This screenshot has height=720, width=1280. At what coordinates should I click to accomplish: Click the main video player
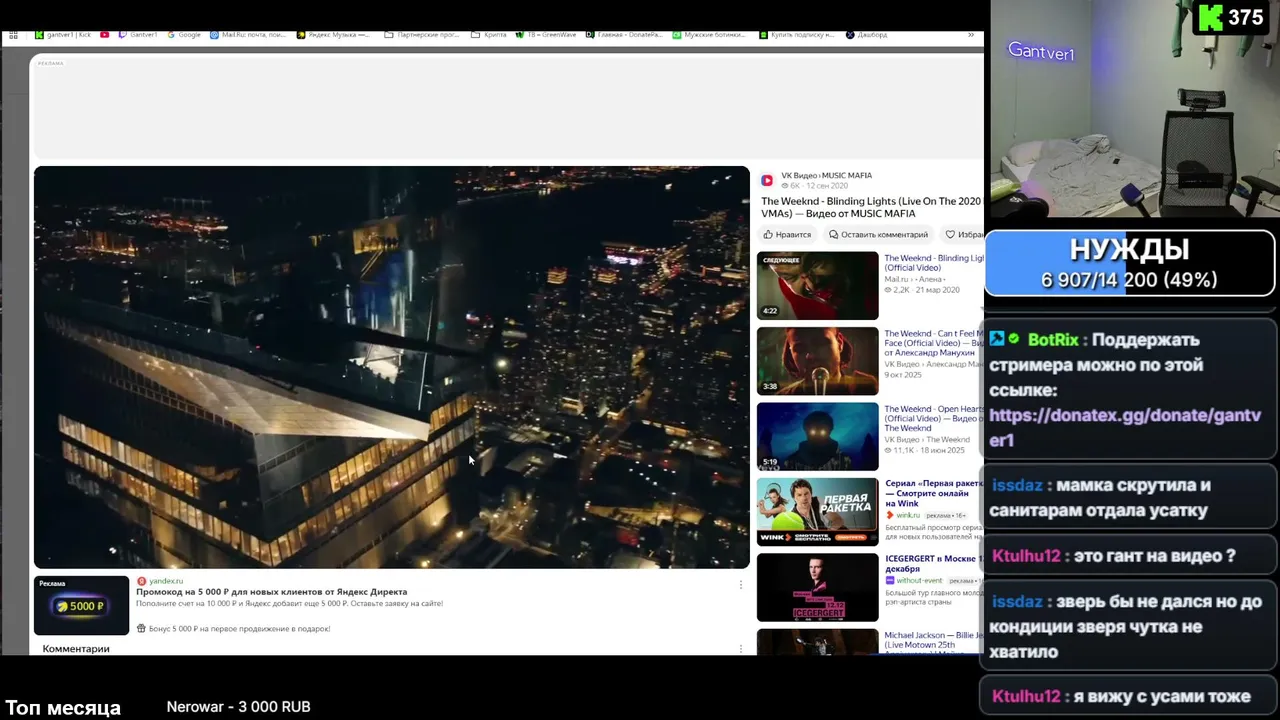(391, 367)
